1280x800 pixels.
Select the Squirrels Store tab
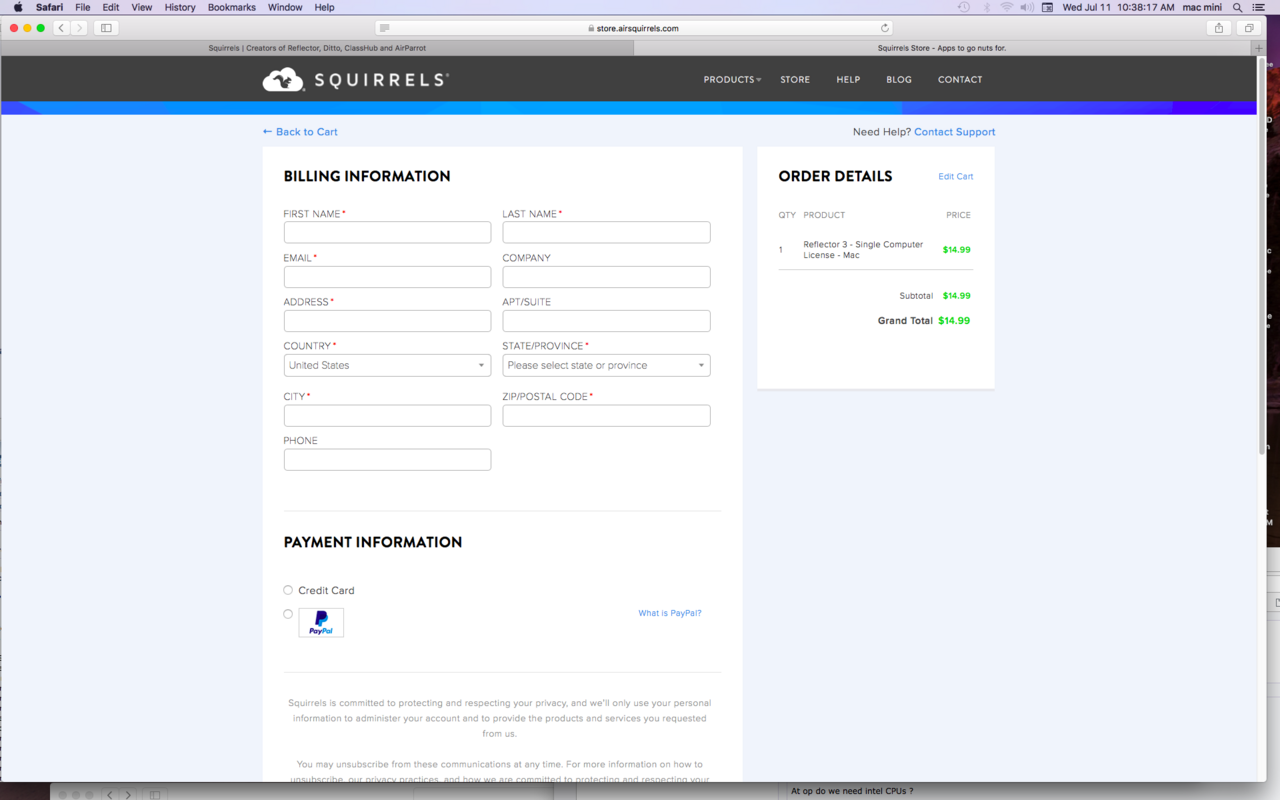click(943, 48)
